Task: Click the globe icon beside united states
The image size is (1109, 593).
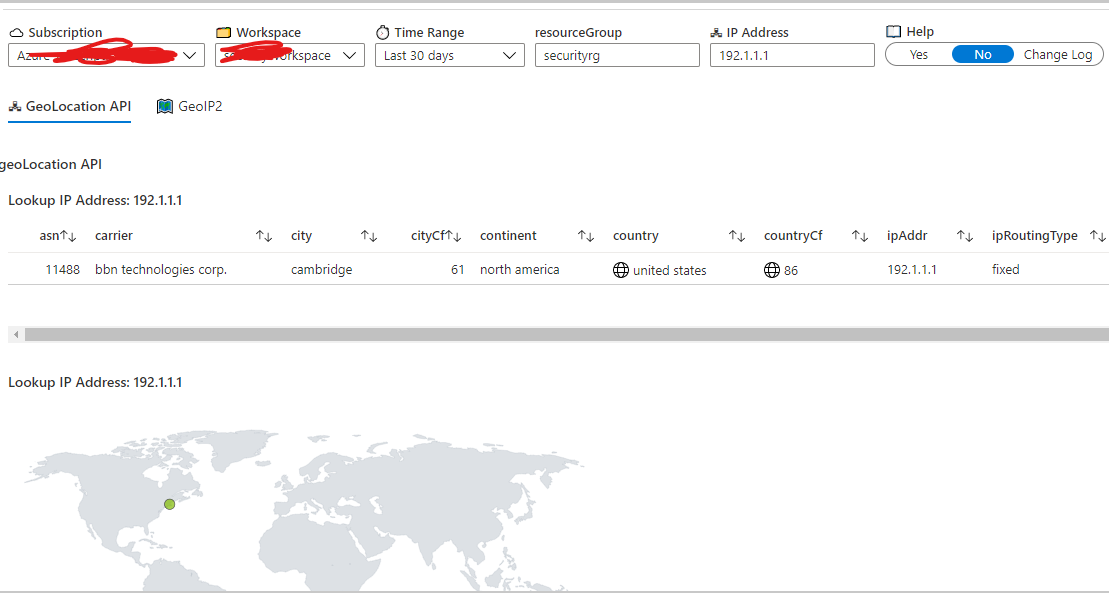Action: click(x=621, y=270)
